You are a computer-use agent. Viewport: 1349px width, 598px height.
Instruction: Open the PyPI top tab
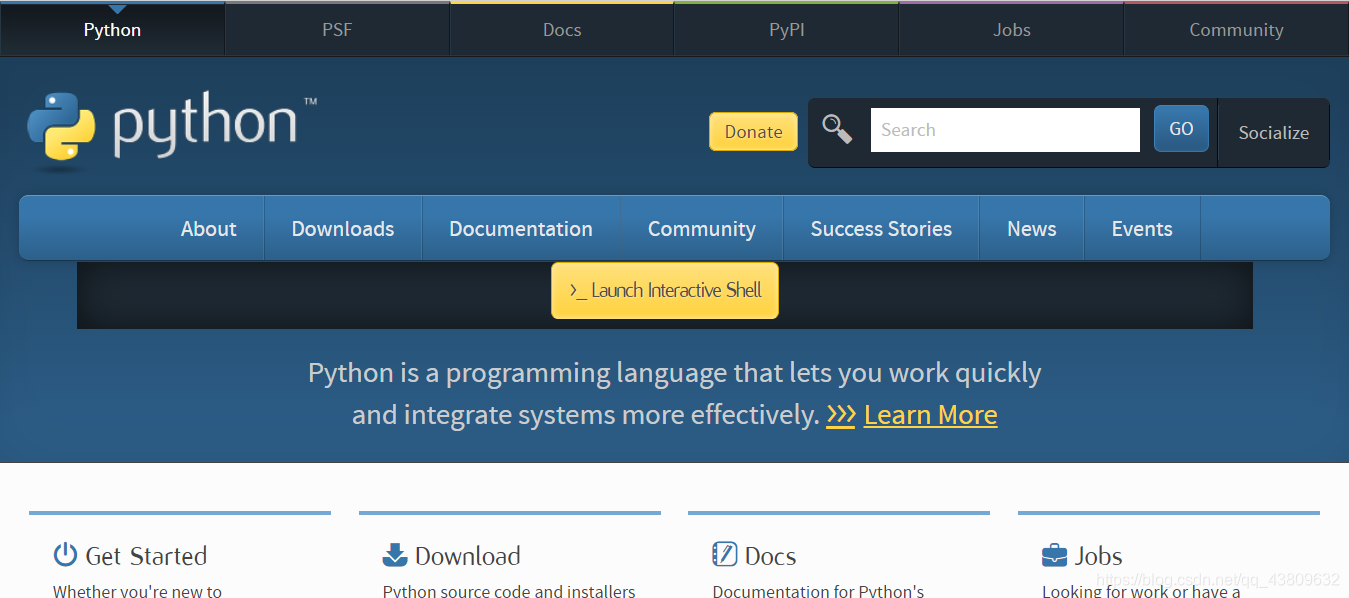787,30
